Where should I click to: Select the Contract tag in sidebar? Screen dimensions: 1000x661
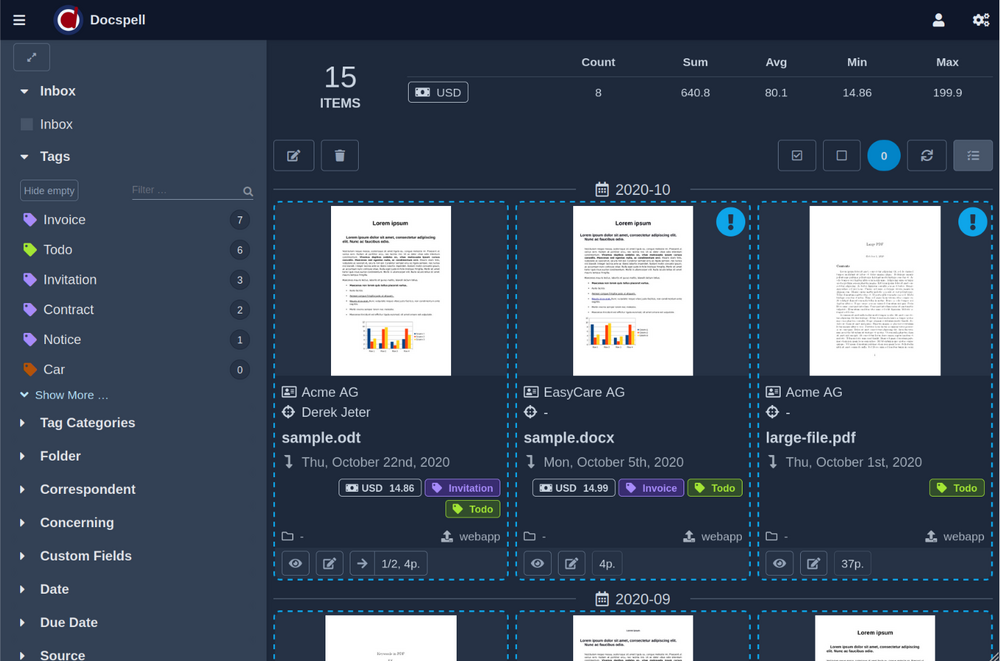tap(68, 310)
